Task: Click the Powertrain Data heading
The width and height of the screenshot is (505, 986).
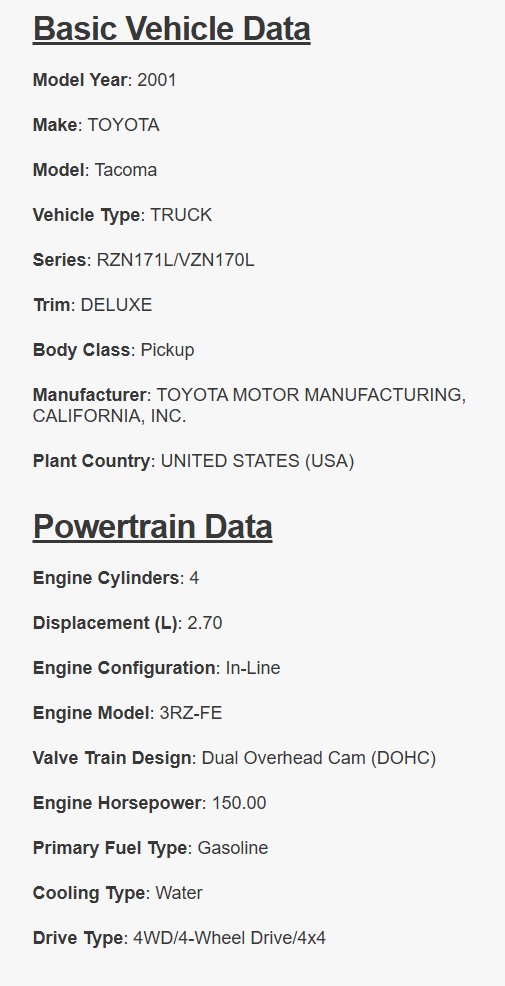Action: click(x=152, y=527)
